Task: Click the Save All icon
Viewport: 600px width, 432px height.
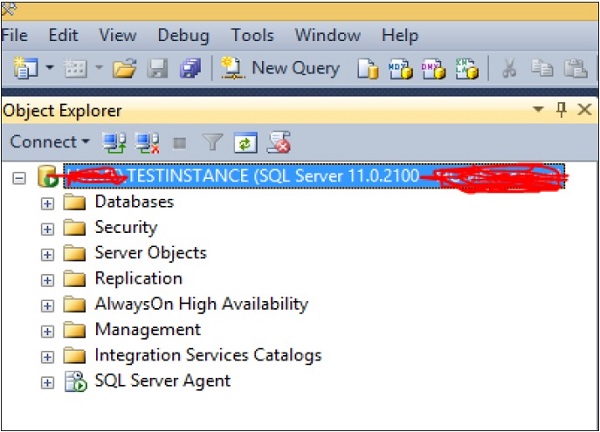Action: coord(188,69)
